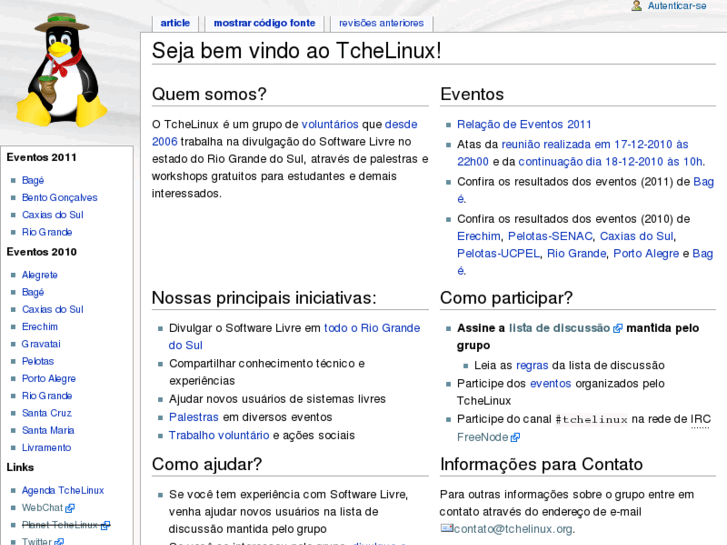Open the Planet TcheLinux link
The width and height of the screenshot is (727, 545).
tap(60, 525)
